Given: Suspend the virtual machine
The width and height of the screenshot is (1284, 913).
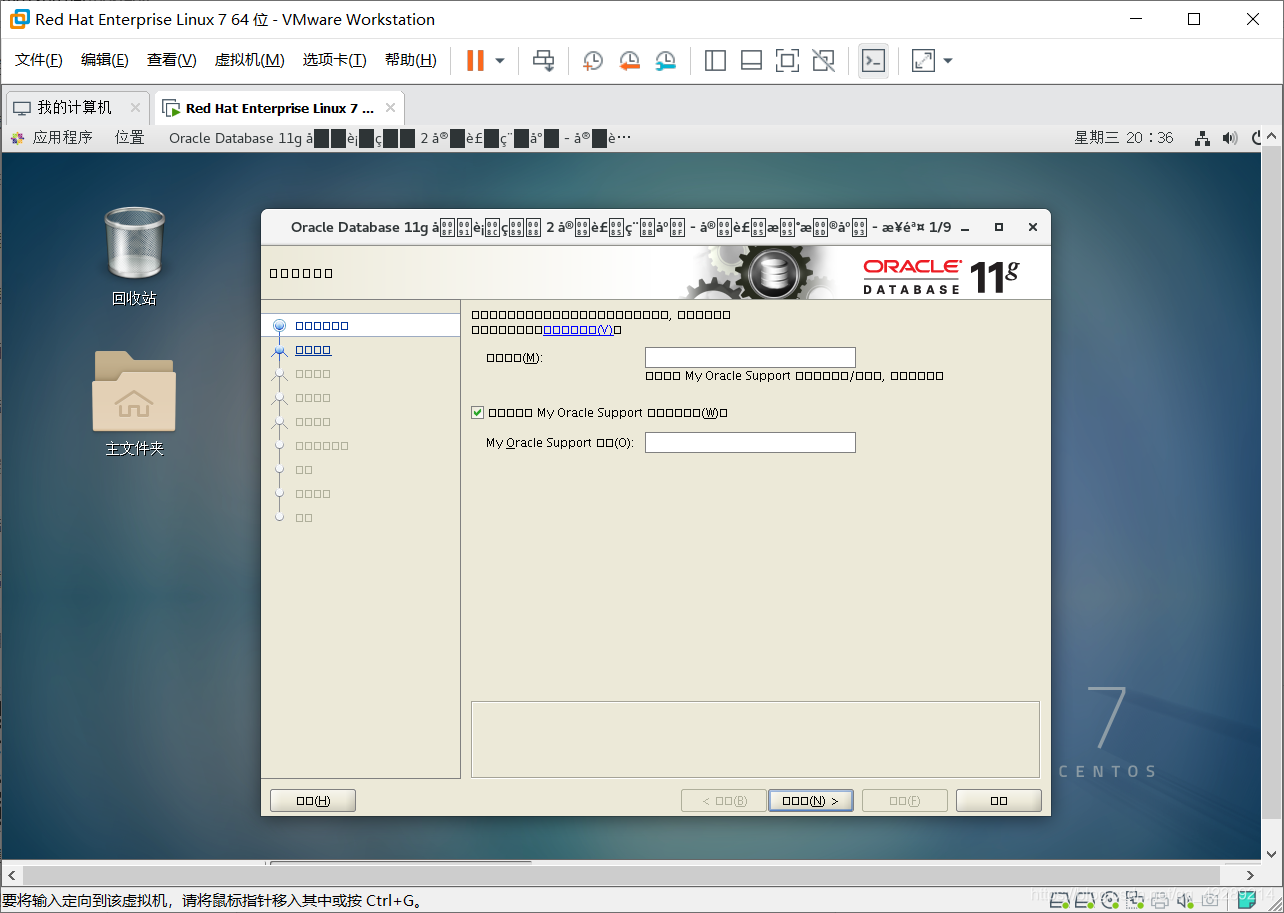Looking at the screenshot, I should (472, 61).
